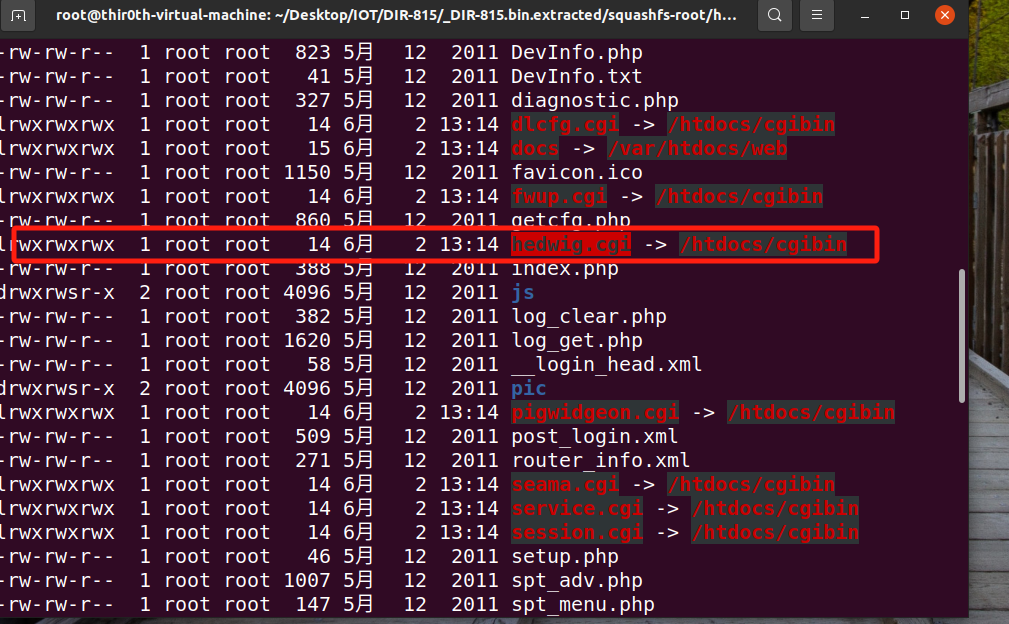
Task: Close the terminal window
Action: click(x=945, y=15)
